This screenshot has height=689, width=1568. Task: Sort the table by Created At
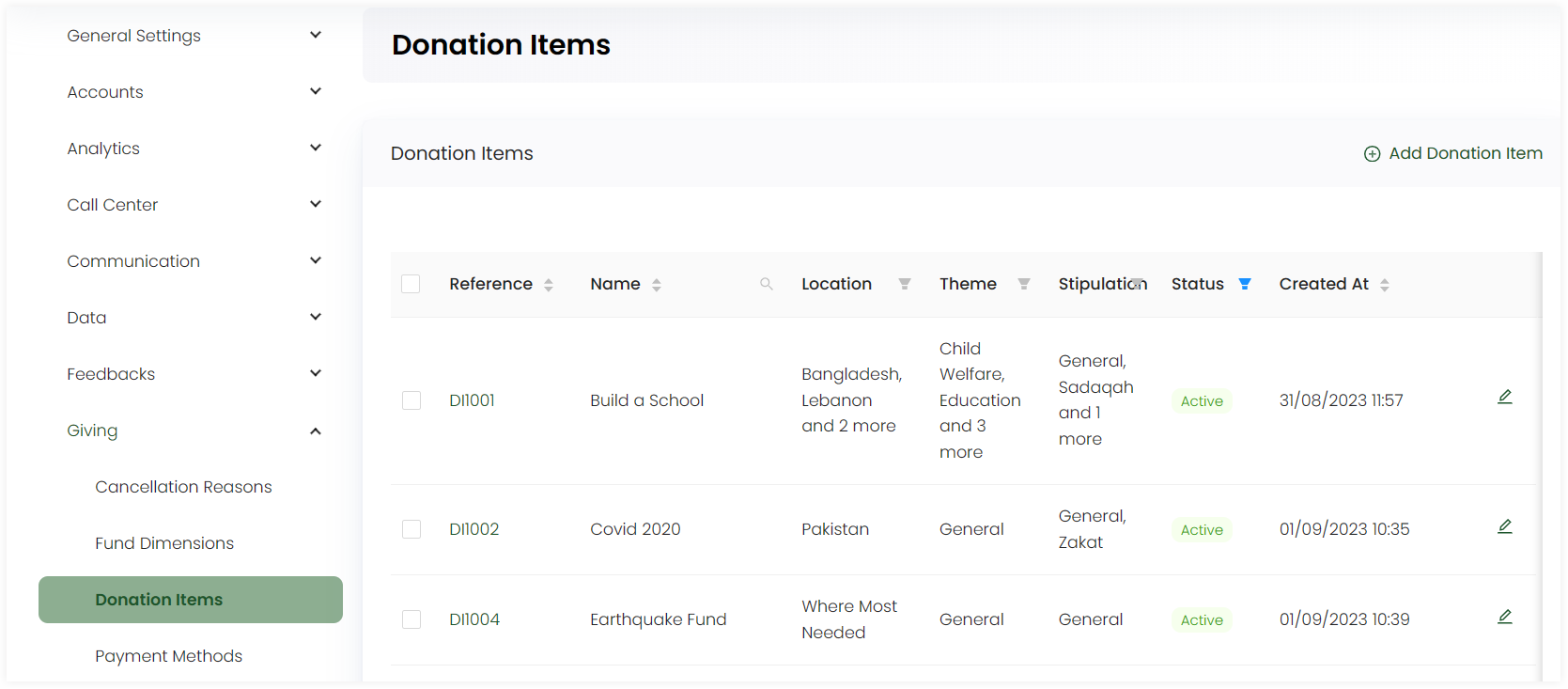pos(1384,285)
